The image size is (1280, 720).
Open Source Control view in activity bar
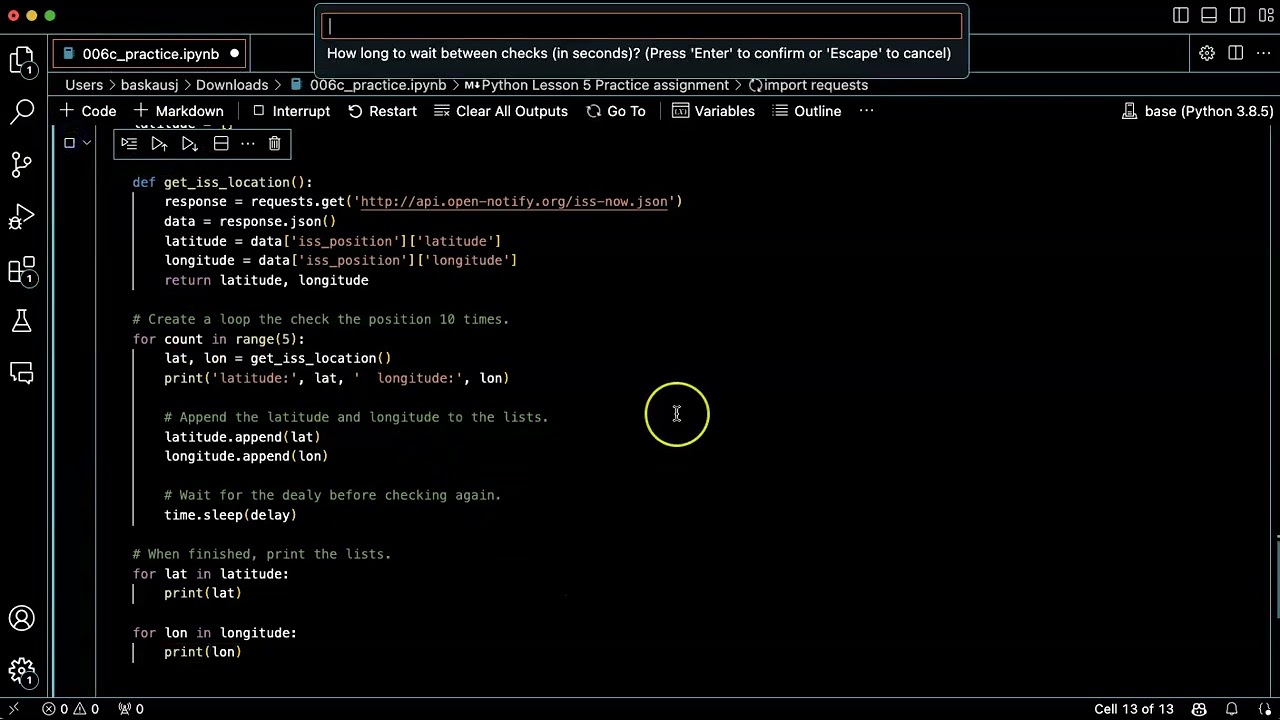pyautogui.click(x=22, y=164)
